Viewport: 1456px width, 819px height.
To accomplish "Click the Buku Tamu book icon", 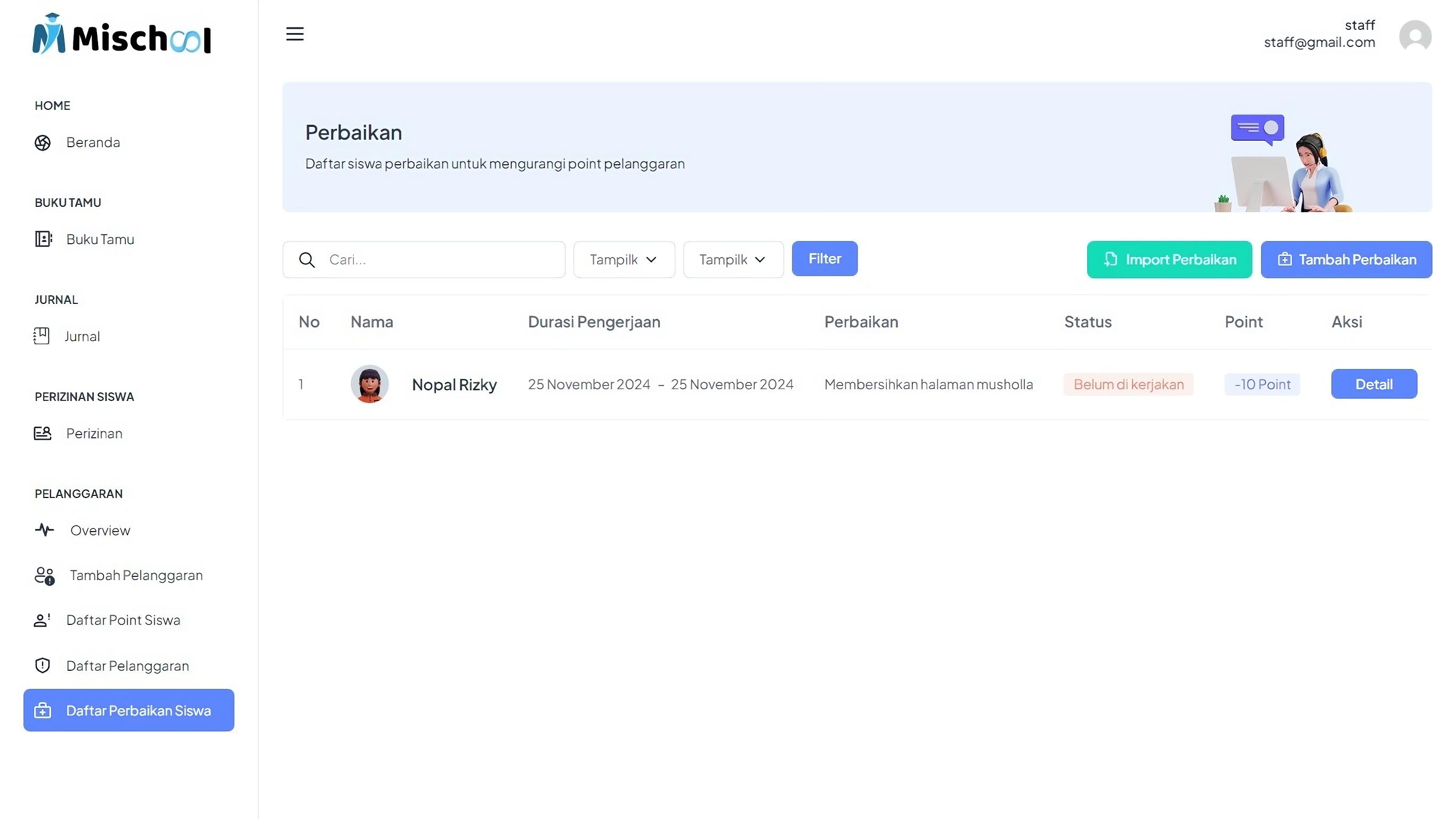I will click(x=43, y=239).
